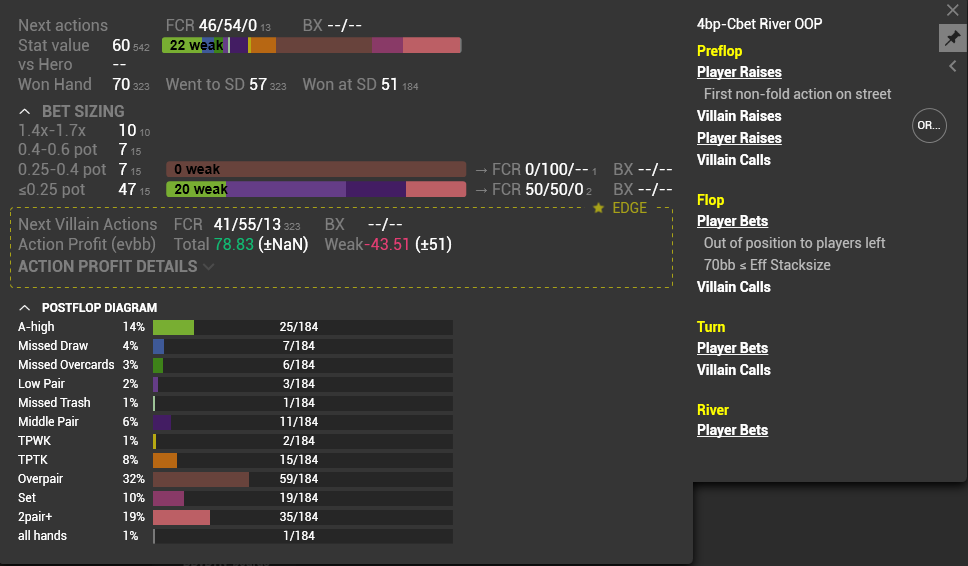Click the Missed Draw blue bar
This screenshot has height=566, width=968.
point(159,346)
